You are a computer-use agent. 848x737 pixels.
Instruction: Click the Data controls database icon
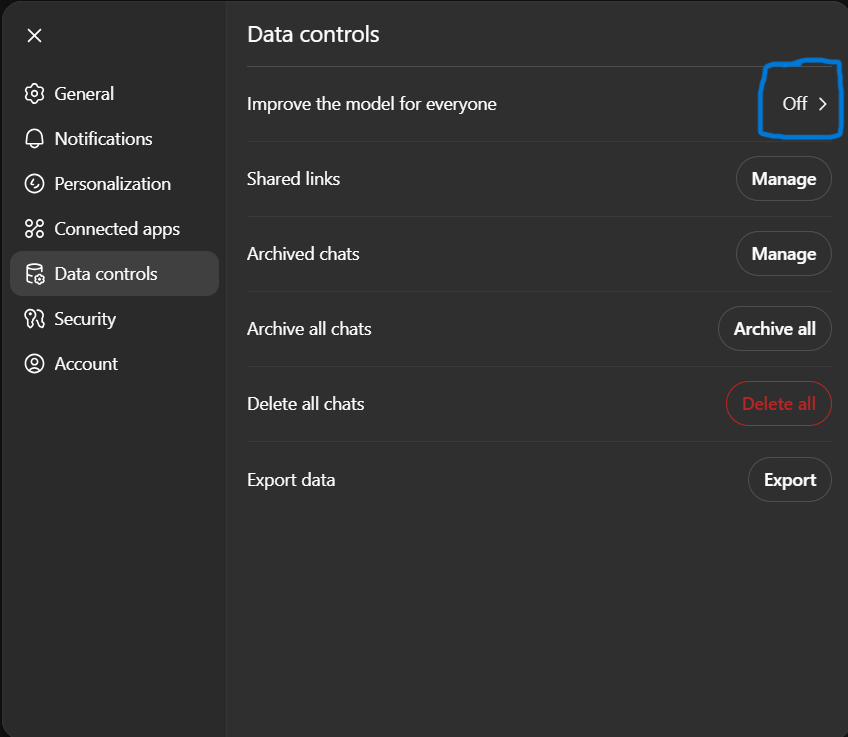[x=34, y=273]
